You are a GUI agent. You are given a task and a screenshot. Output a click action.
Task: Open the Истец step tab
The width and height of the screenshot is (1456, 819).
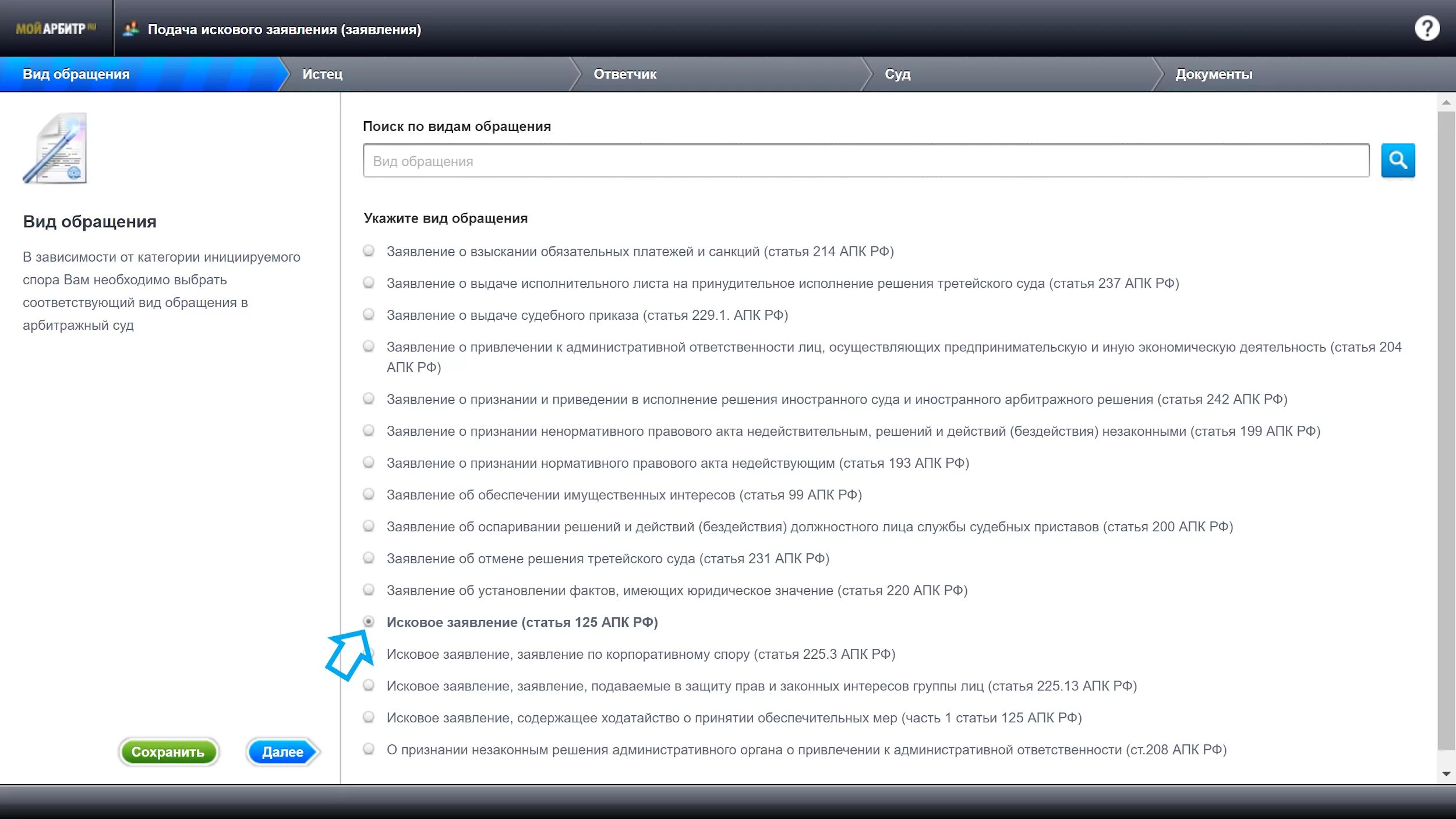(x=322, y=74)
